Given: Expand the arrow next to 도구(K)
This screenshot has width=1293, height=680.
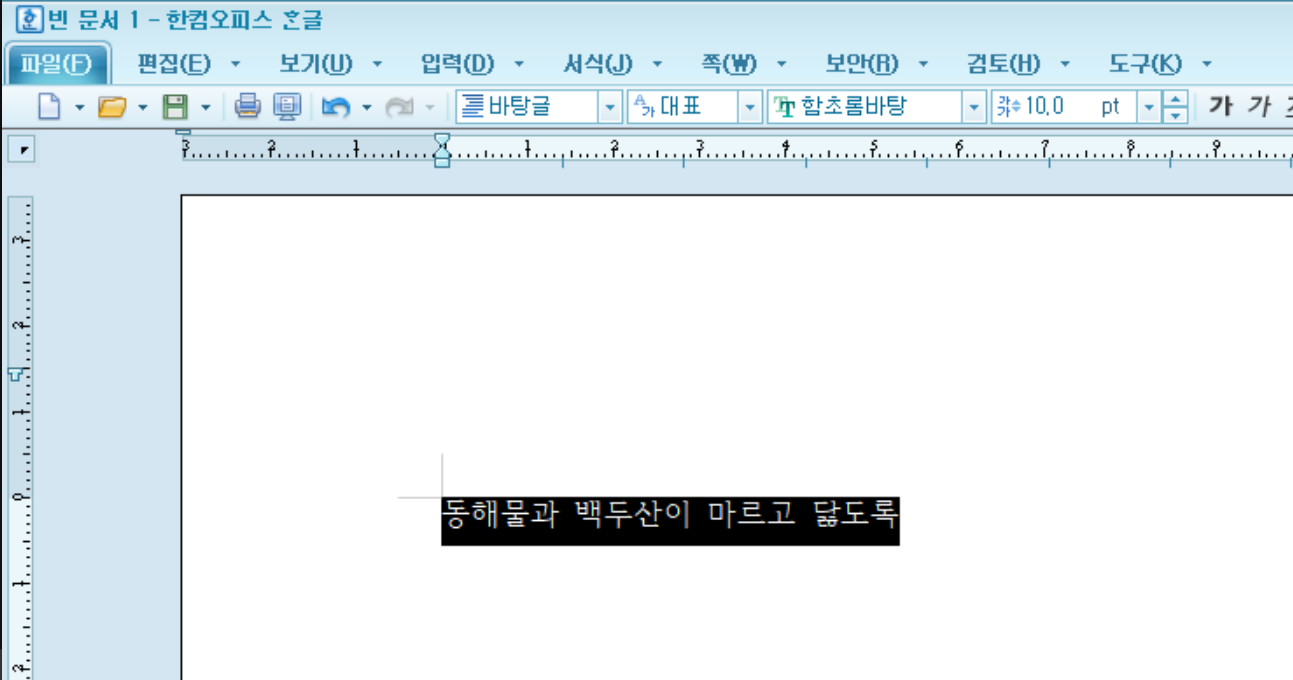Looking at the screenshot, I should click(1207, 65).
